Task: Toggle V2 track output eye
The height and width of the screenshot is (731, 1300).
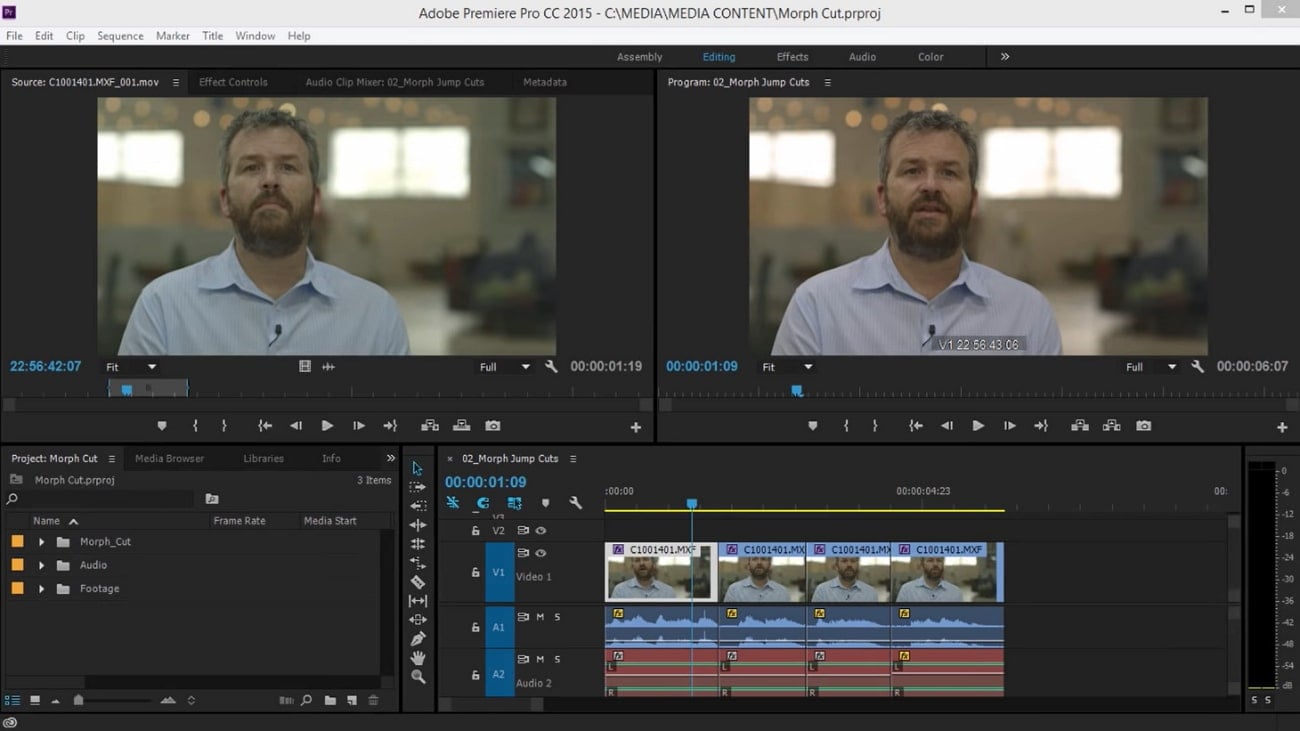Action: (x=541, y=531)
